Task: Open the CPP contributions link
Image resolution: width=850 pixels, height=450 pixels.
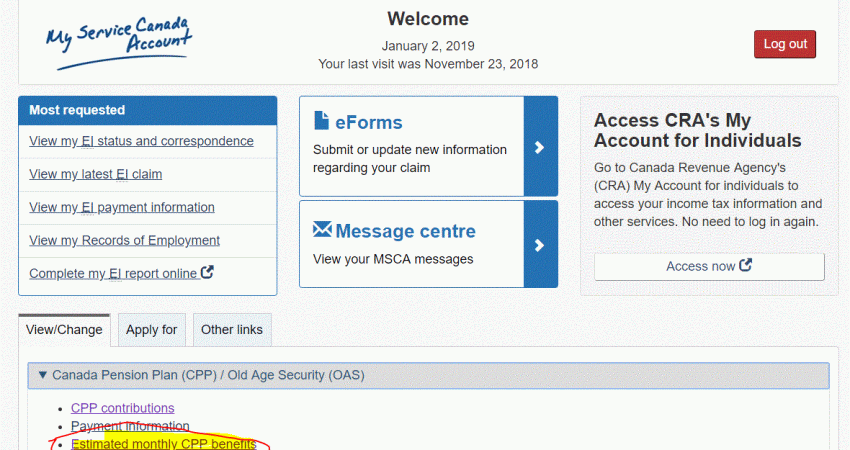Action: (x=122, y=408)
